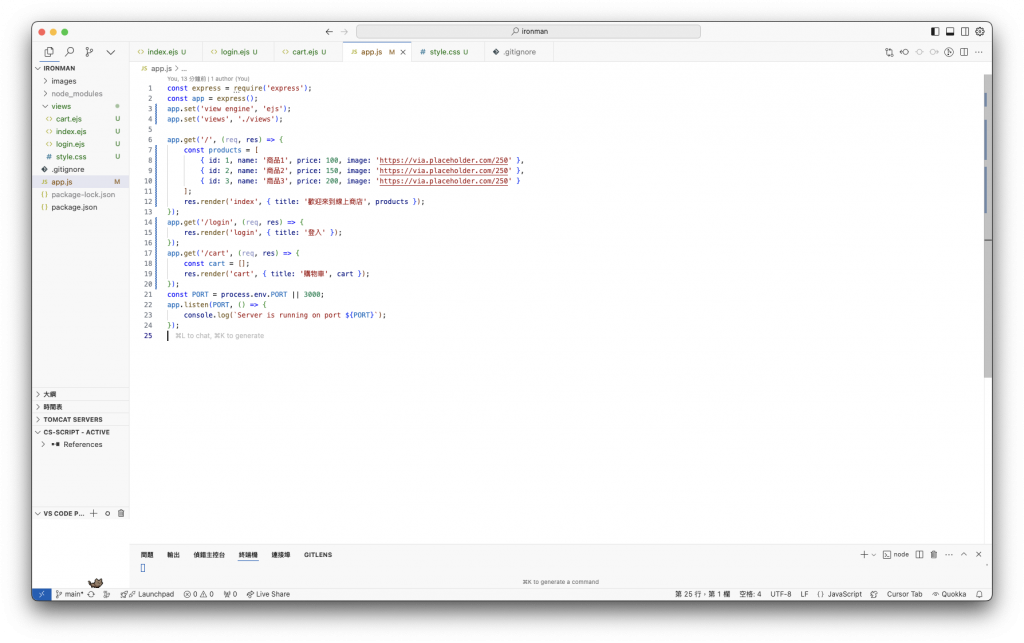Expand the additional views chevron in sidebar header
1024x643 pixels.
110,52
